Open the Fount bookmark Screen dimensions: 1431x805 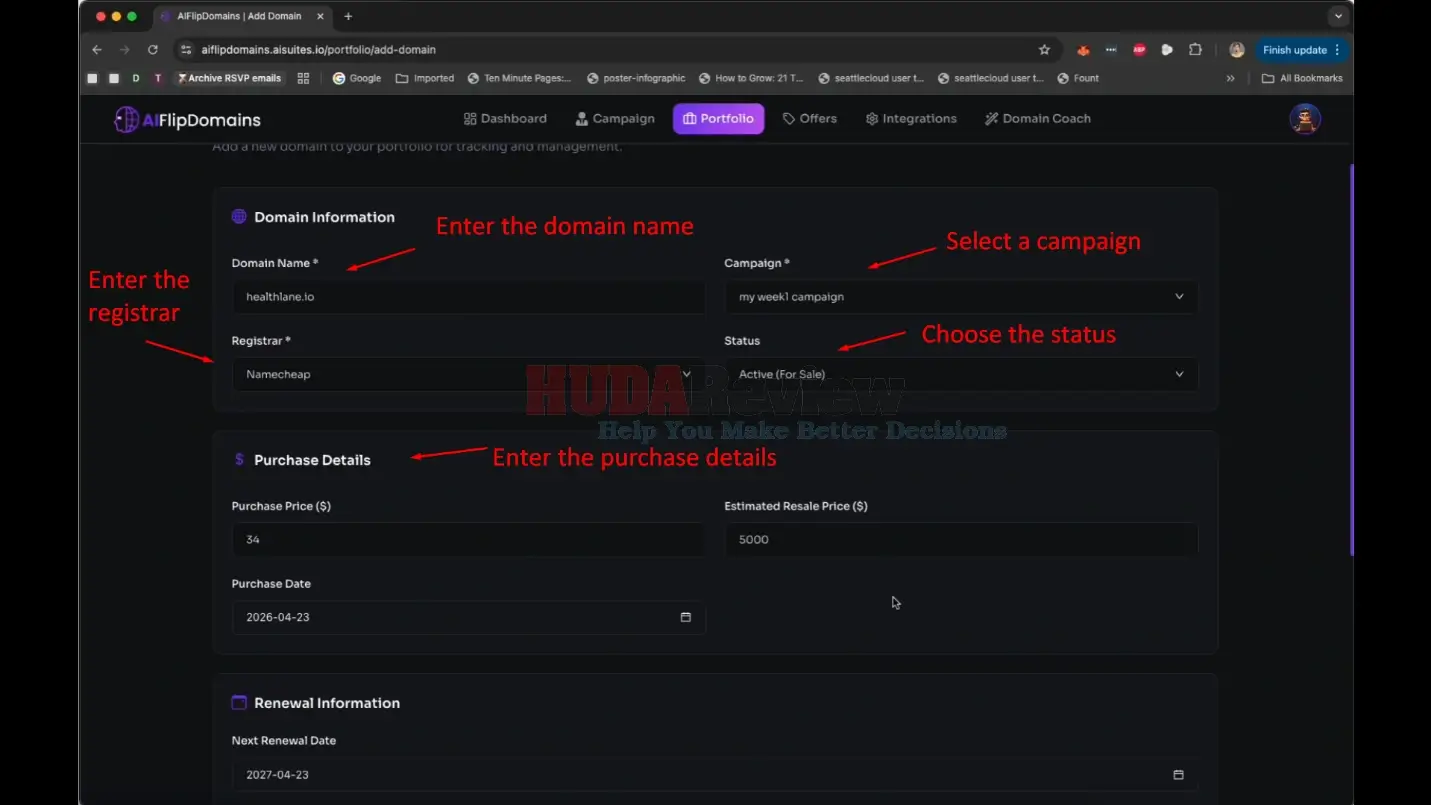click(1078, 78)
